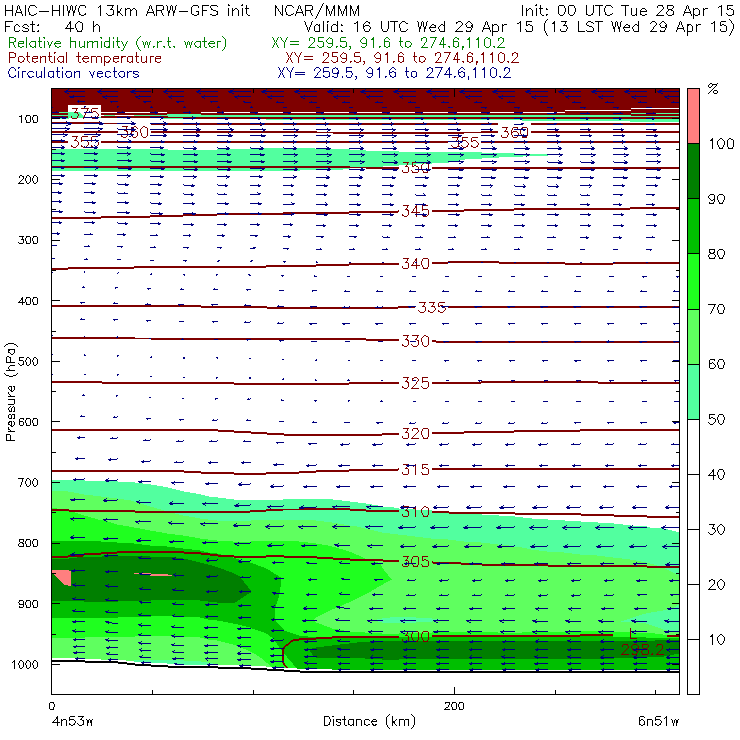Click the colorbar 30 percent label
Screen dimensions: 740x740
click(x=716, y=530)
